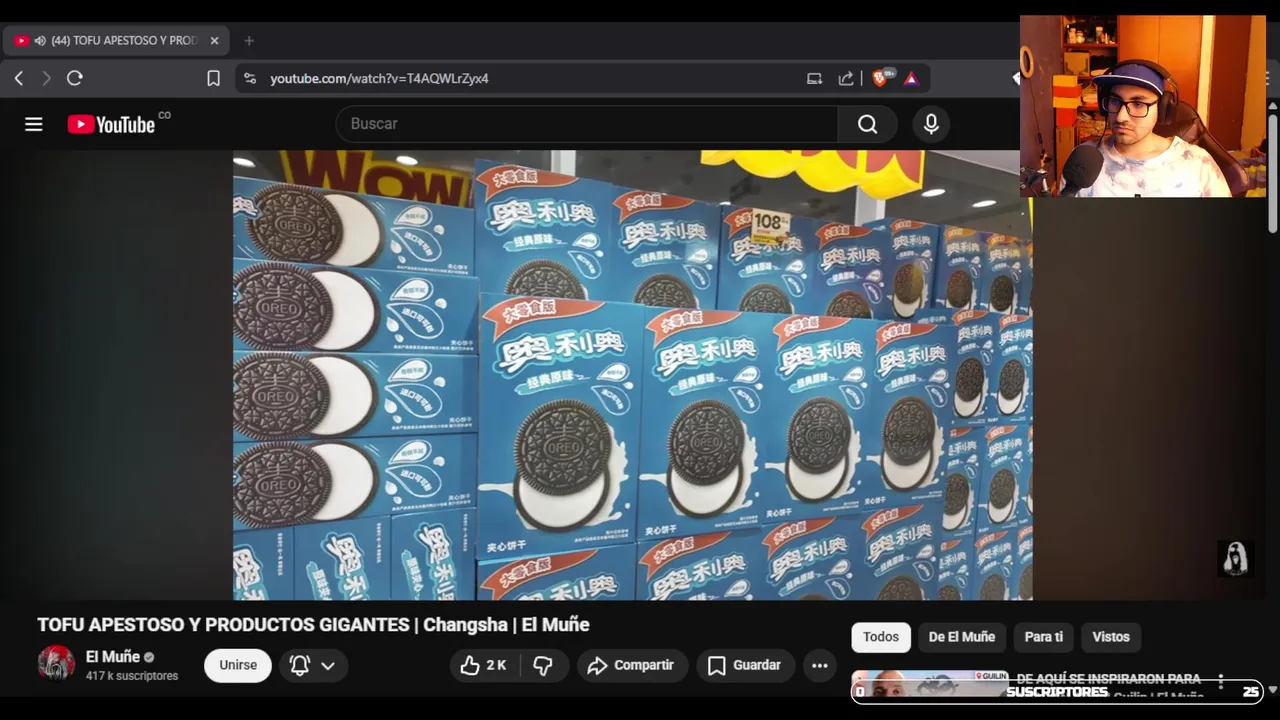The width and height of the screenshot is (1280, 720).
Task: Save video with Guardar button
Action: coord(745,665)
